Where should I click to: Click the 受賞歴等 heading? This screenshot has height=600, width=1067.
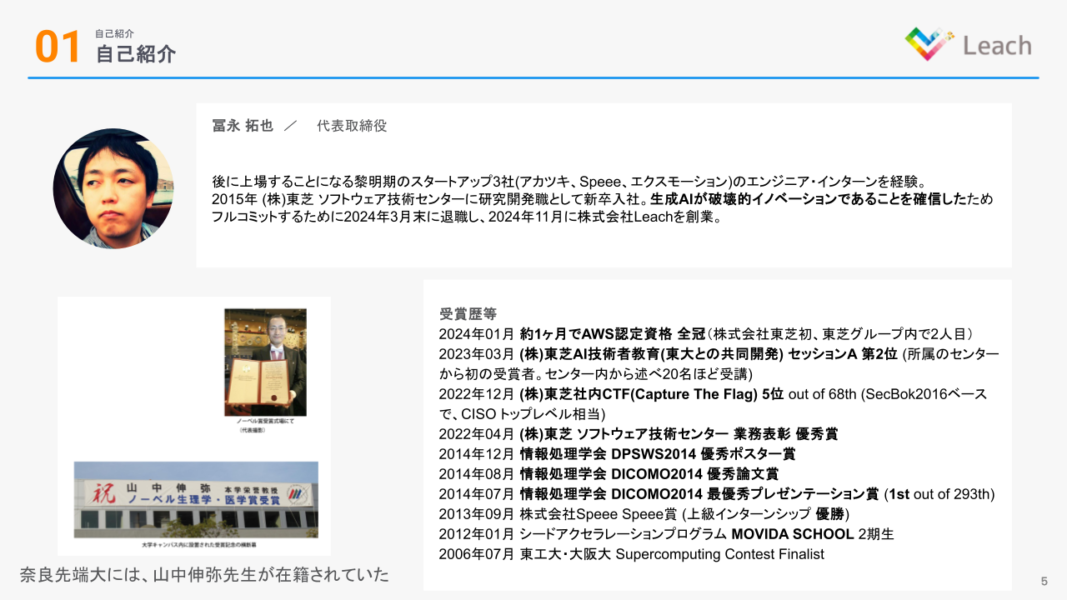click(468, 314)
